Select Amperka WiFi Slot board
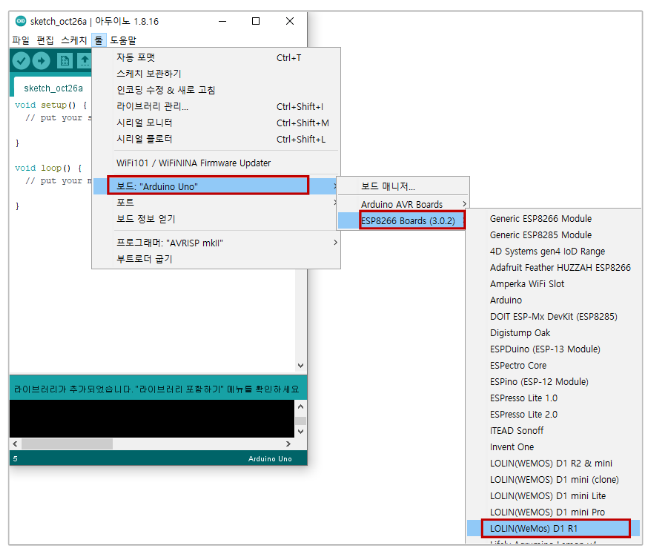This screenshot has height=551, width=649. coord(554,284)
